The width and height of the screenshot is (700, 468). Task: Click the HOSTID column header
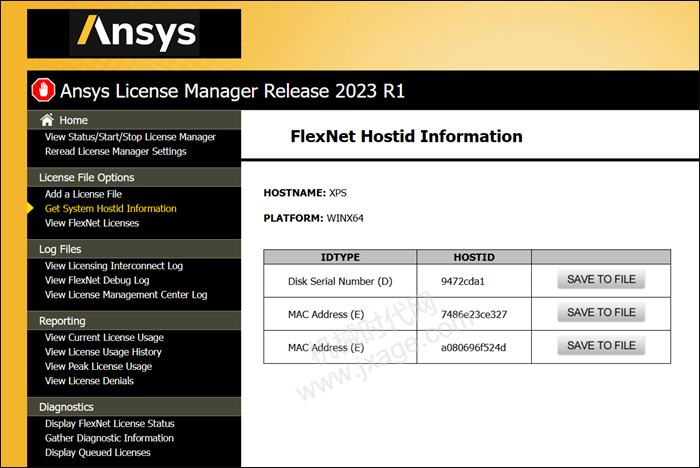click(x=474, y=257)
